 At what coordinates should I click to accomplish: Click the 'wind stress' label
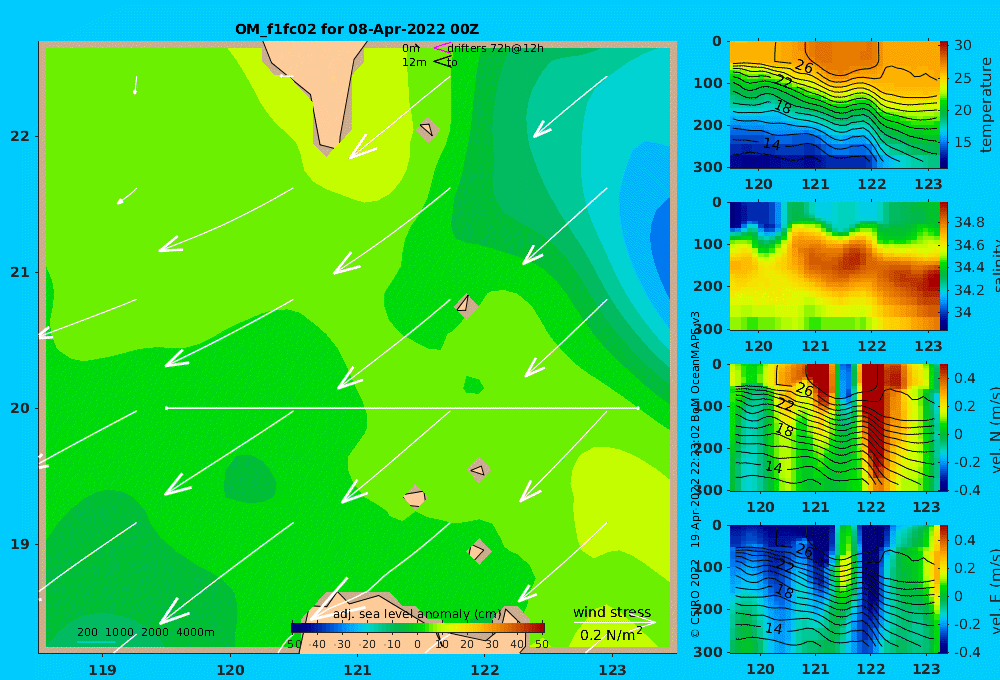612,612
